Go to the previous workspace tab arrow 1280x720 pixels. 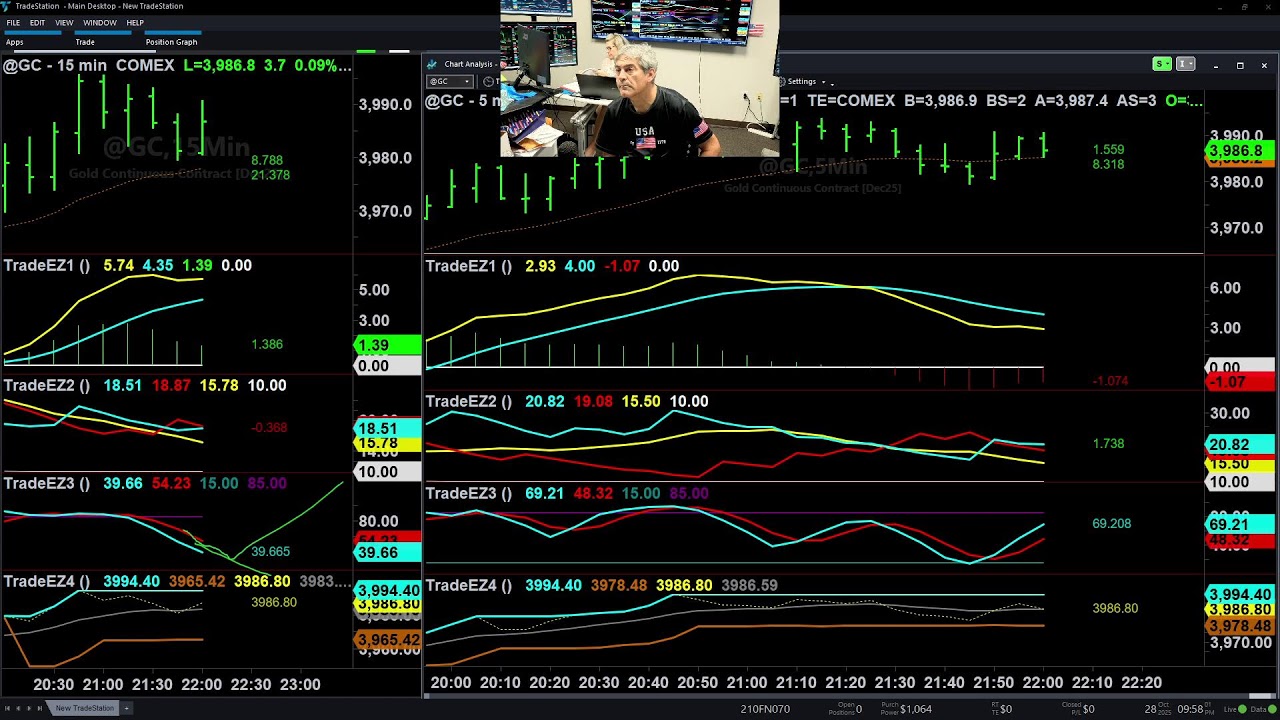[x=18, y=708]
